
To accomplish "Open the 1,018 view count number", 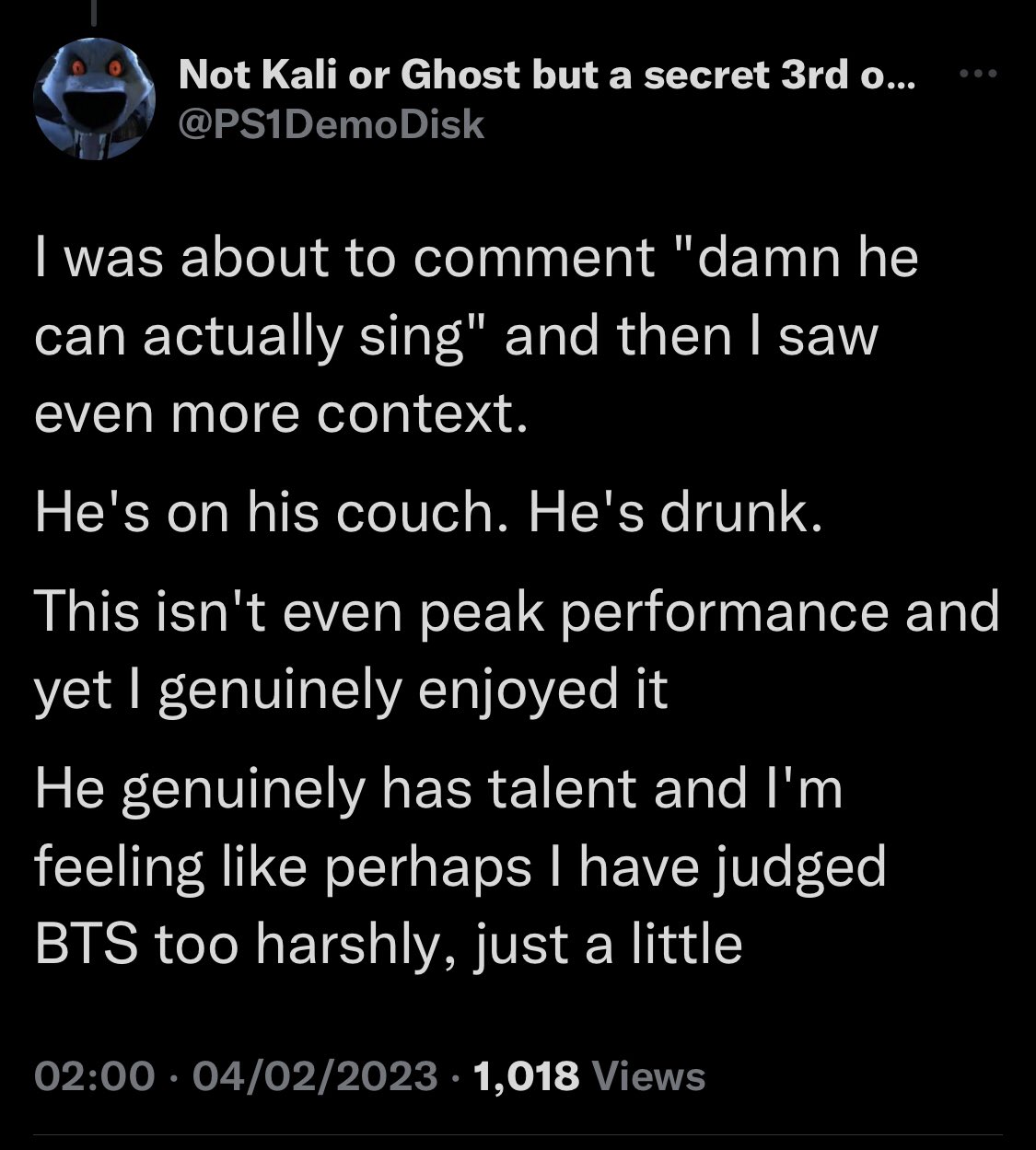I will pyautogui.click(x=524, y=1074).
